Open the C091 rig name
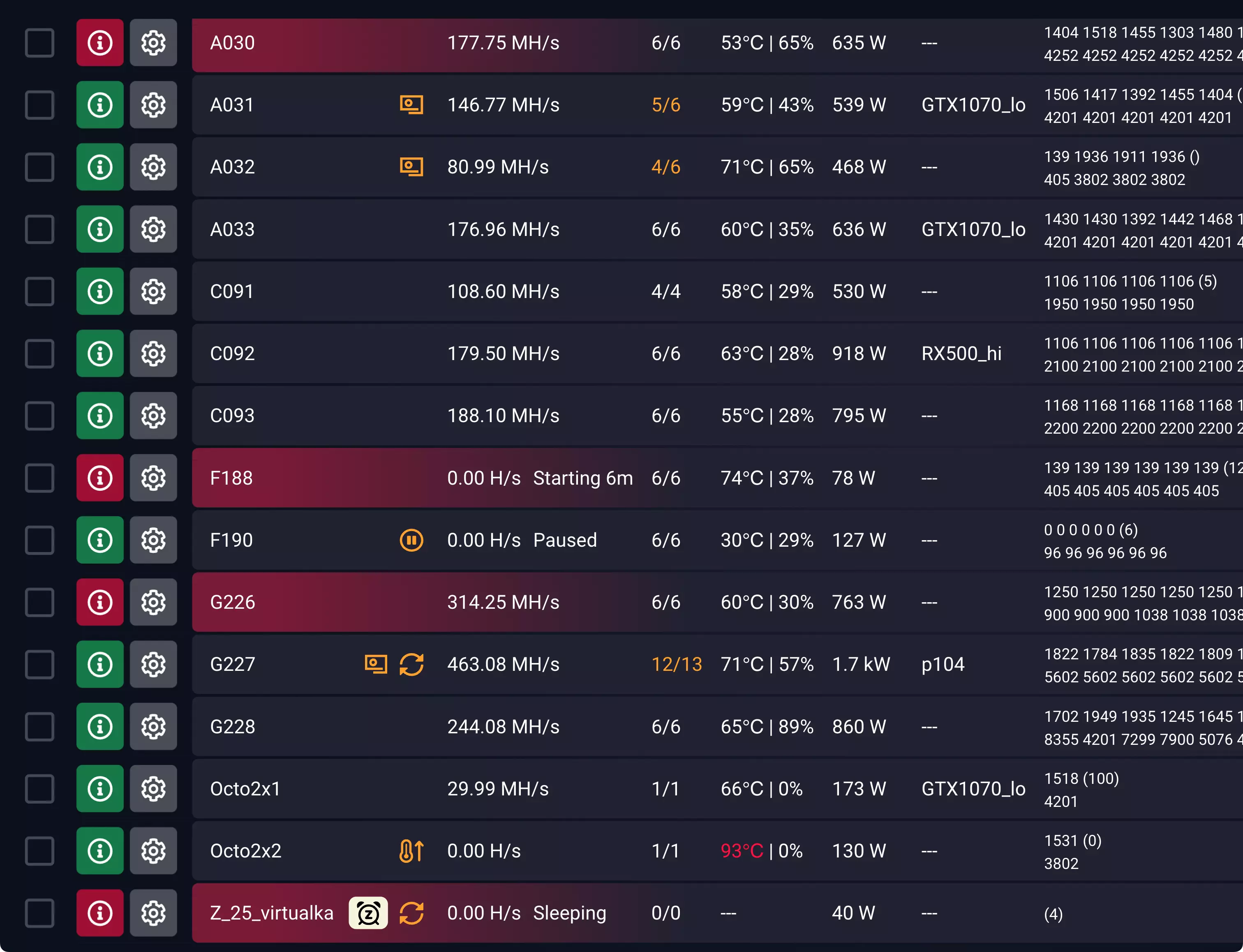The width and height of the screenshot is (1243, 952). point(232,291)
